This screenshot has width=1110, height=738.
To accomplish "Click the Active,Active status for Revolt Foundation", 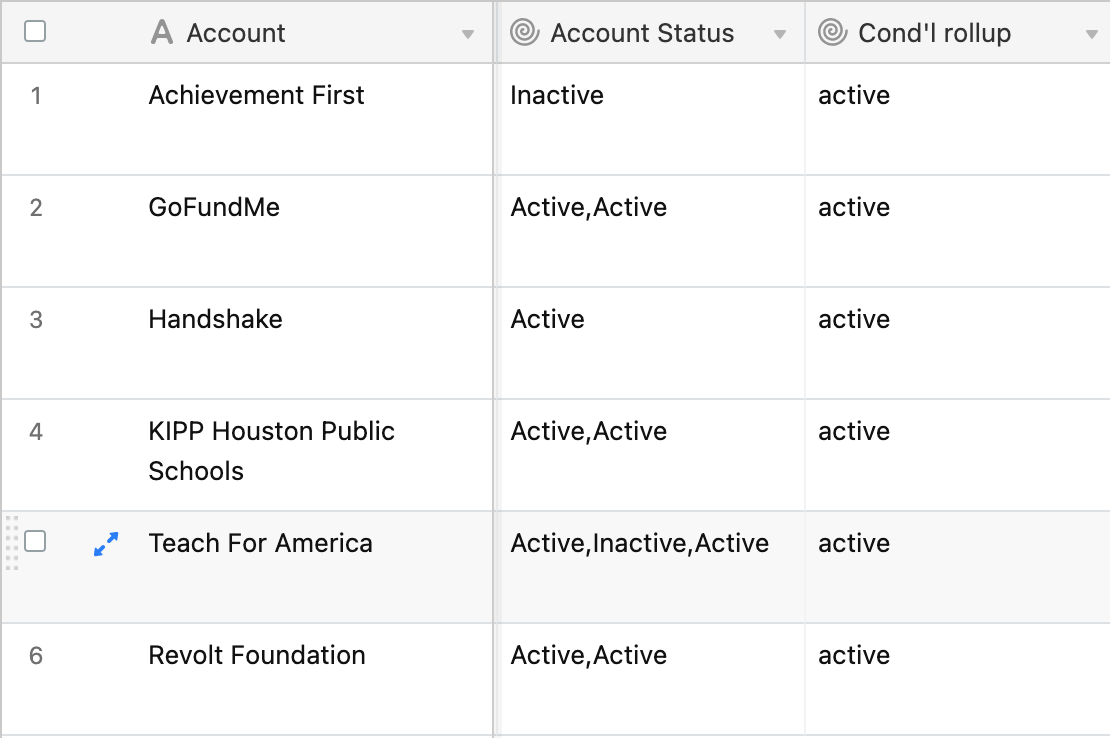I will tap(588, 655).
